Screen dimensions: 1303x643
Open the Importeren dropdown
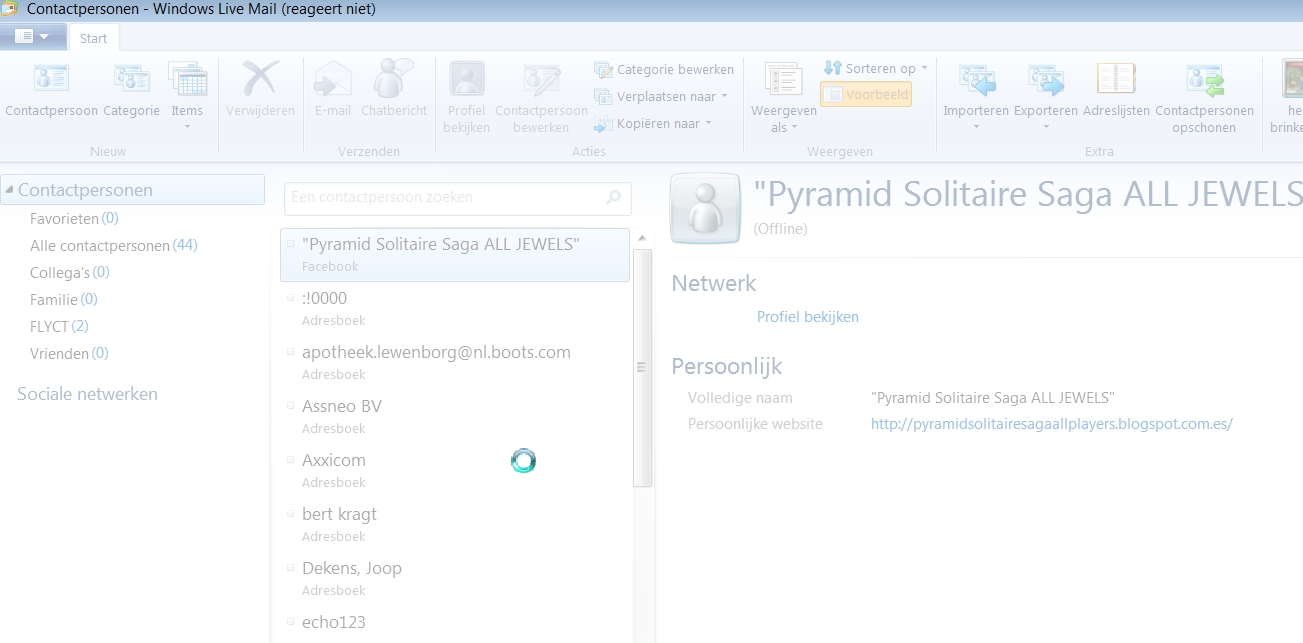pyautogui.click(x=976, y=98)
